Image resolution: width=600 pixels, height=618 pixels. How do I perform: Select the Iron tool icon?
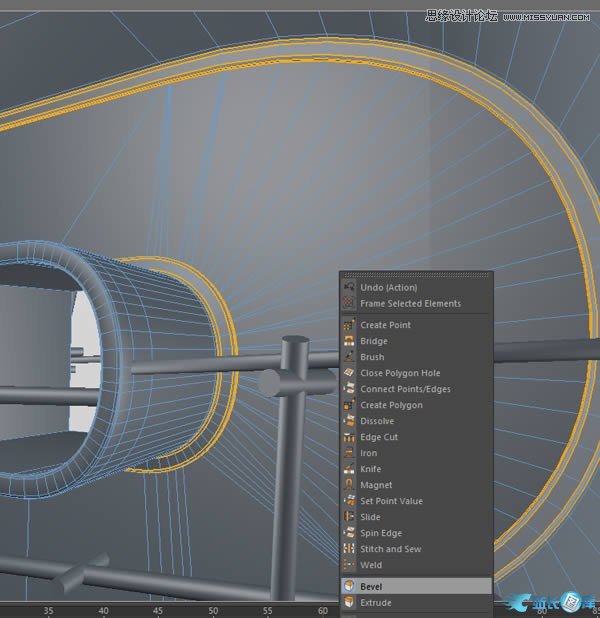(x=349, y=453)
